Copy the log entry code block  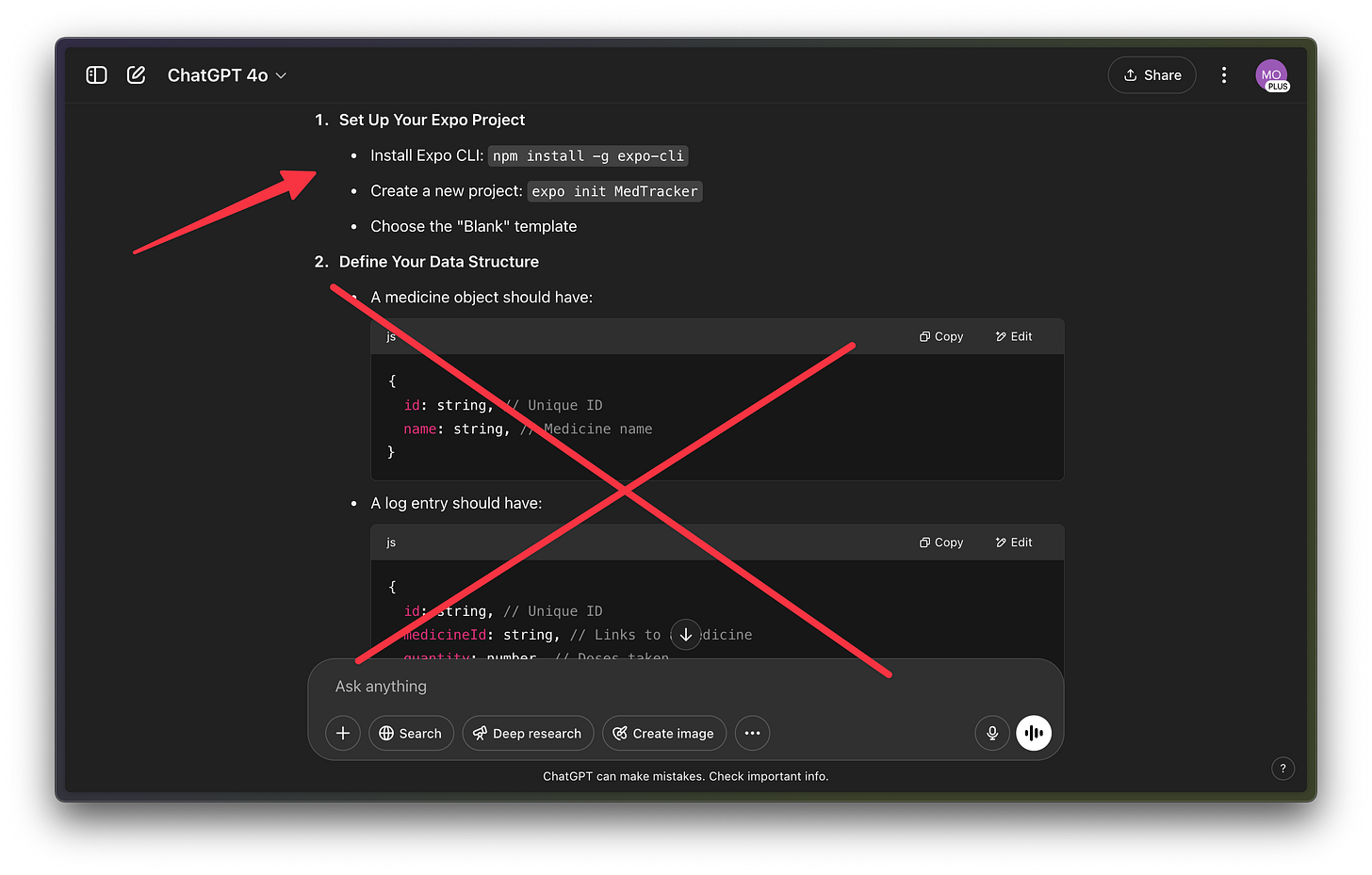coord(941,543)
